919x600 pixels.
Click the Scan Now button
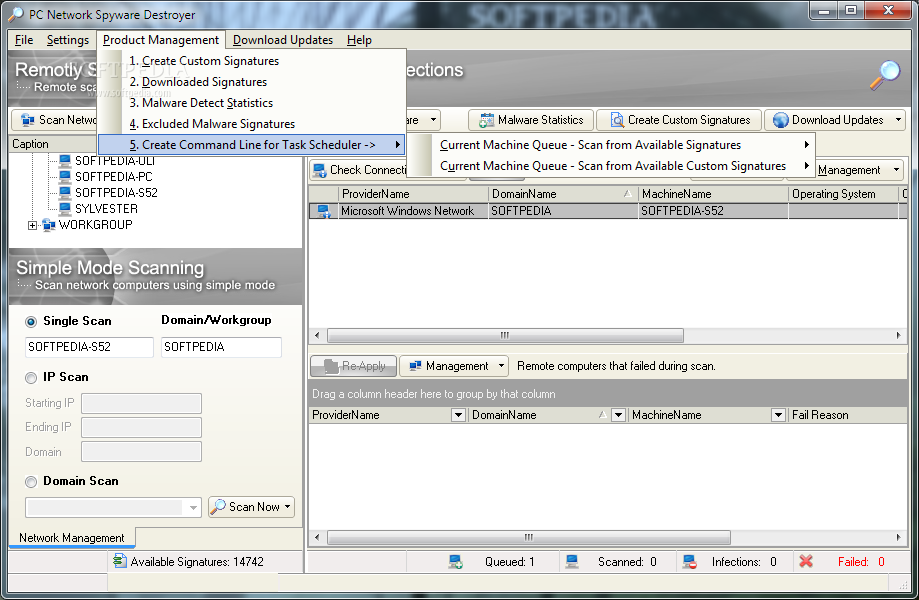pos(251,506)
